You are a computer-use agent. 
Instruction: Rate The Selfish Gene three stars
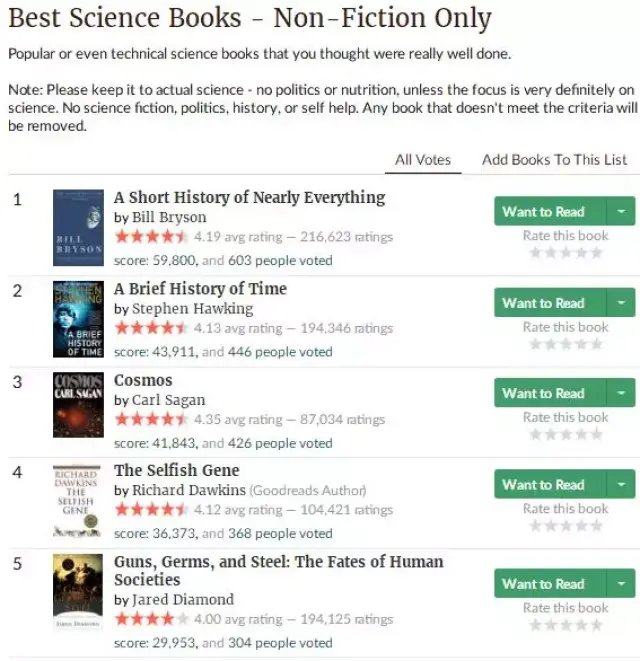coord(566,526)
